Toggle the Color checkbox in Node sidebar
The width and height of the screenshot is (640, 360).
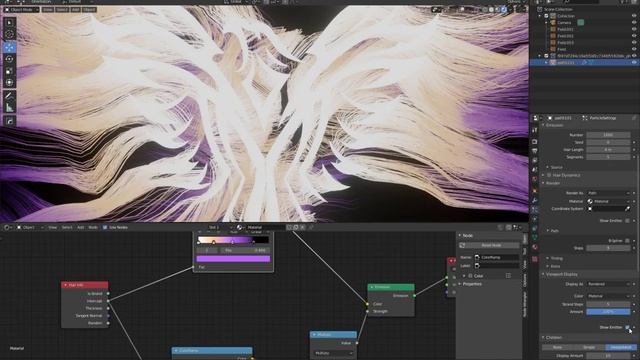tap(470, 276)
